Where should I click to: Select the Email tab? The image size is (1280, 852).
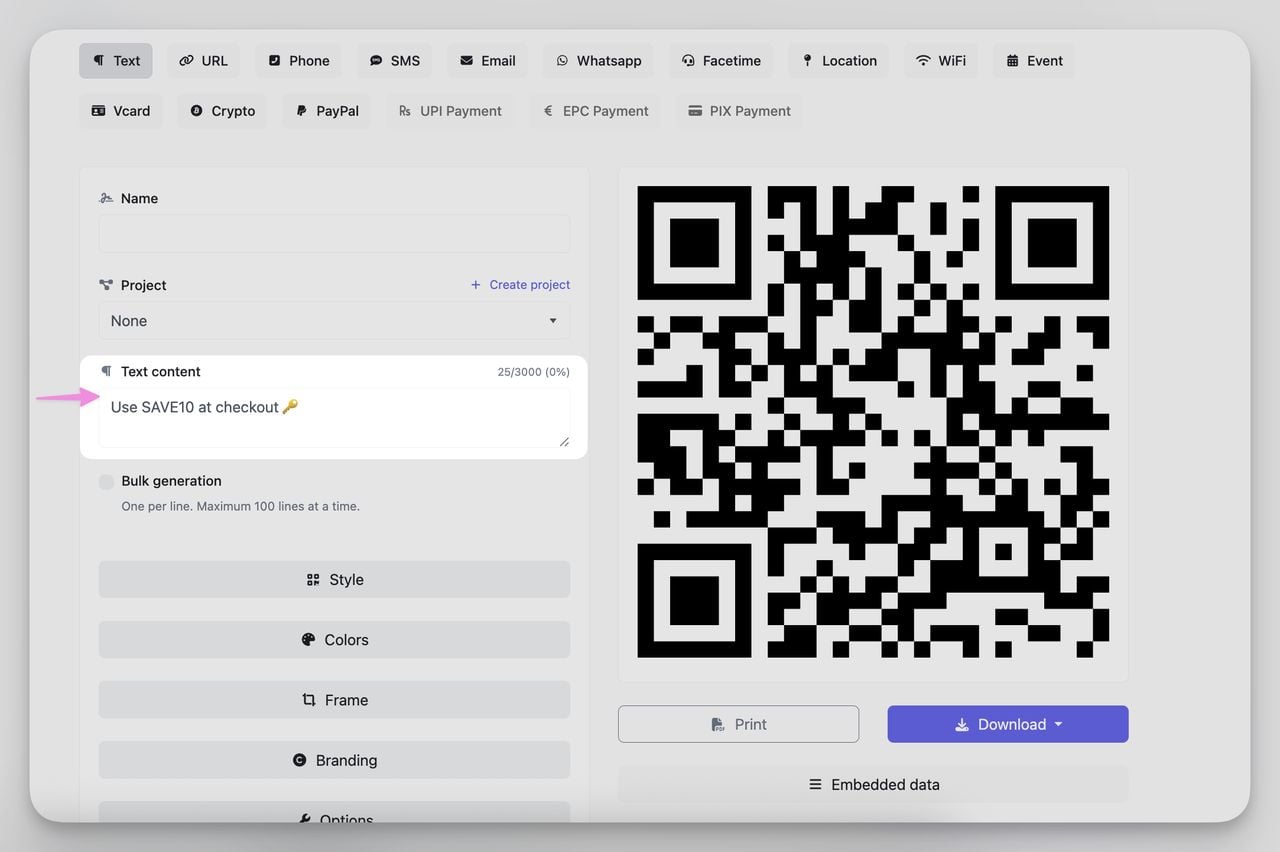point(488,61)
